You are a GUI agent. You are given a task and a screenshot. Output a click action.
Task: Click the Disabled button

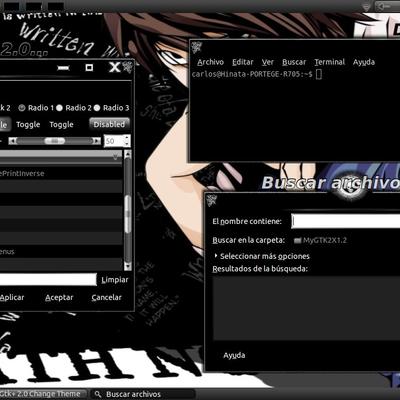click(x=109, y=124)
